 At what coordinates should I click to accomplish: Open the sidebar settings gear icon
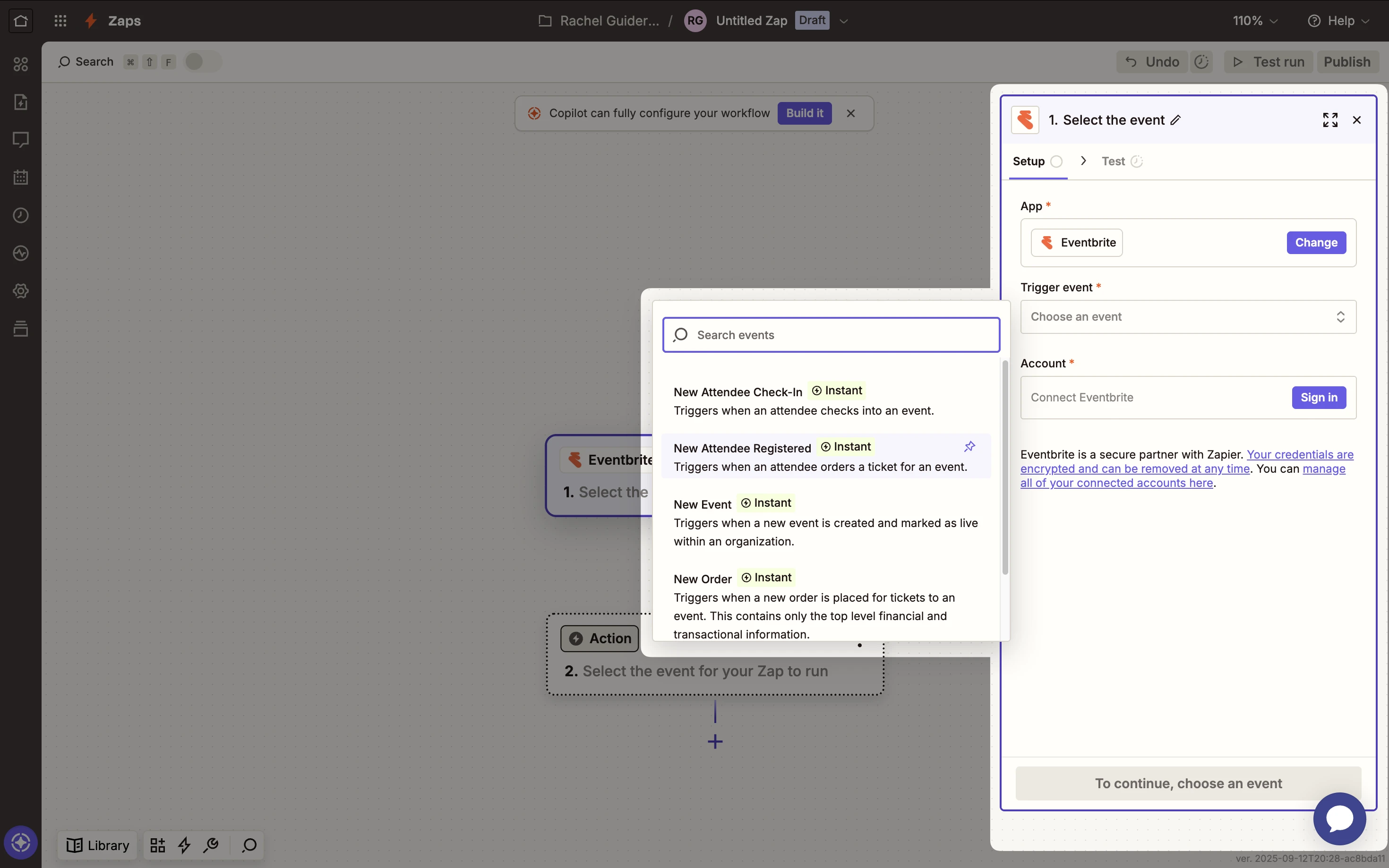[21, 291]
